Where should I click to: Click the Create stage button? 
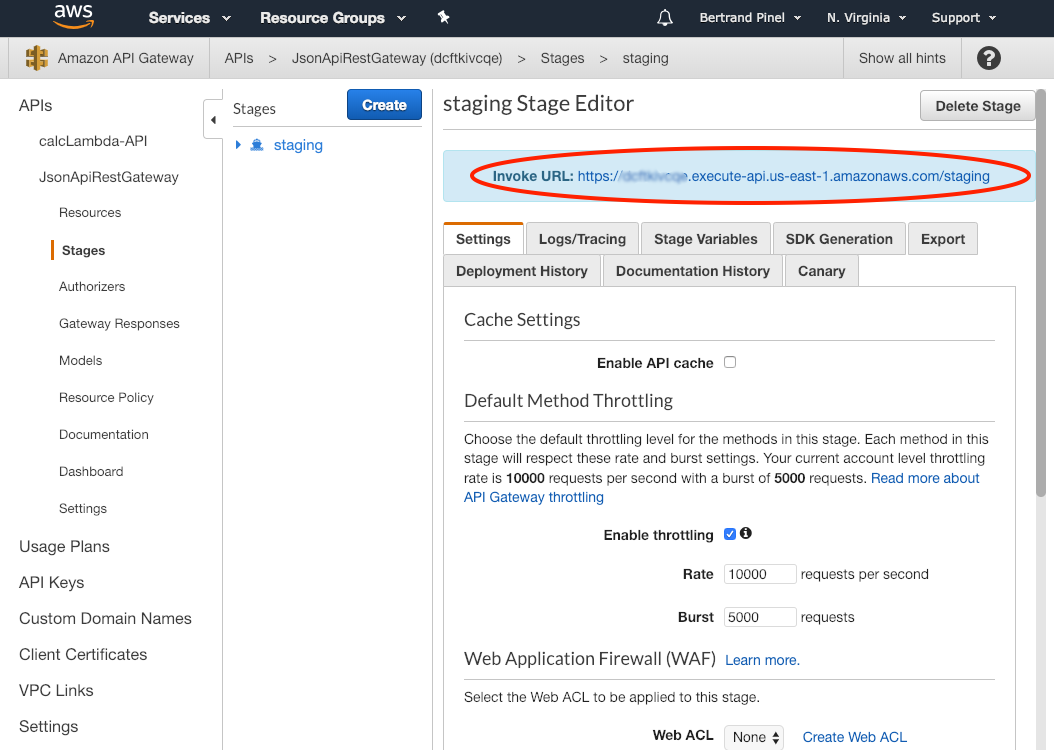tap(384, 105)
